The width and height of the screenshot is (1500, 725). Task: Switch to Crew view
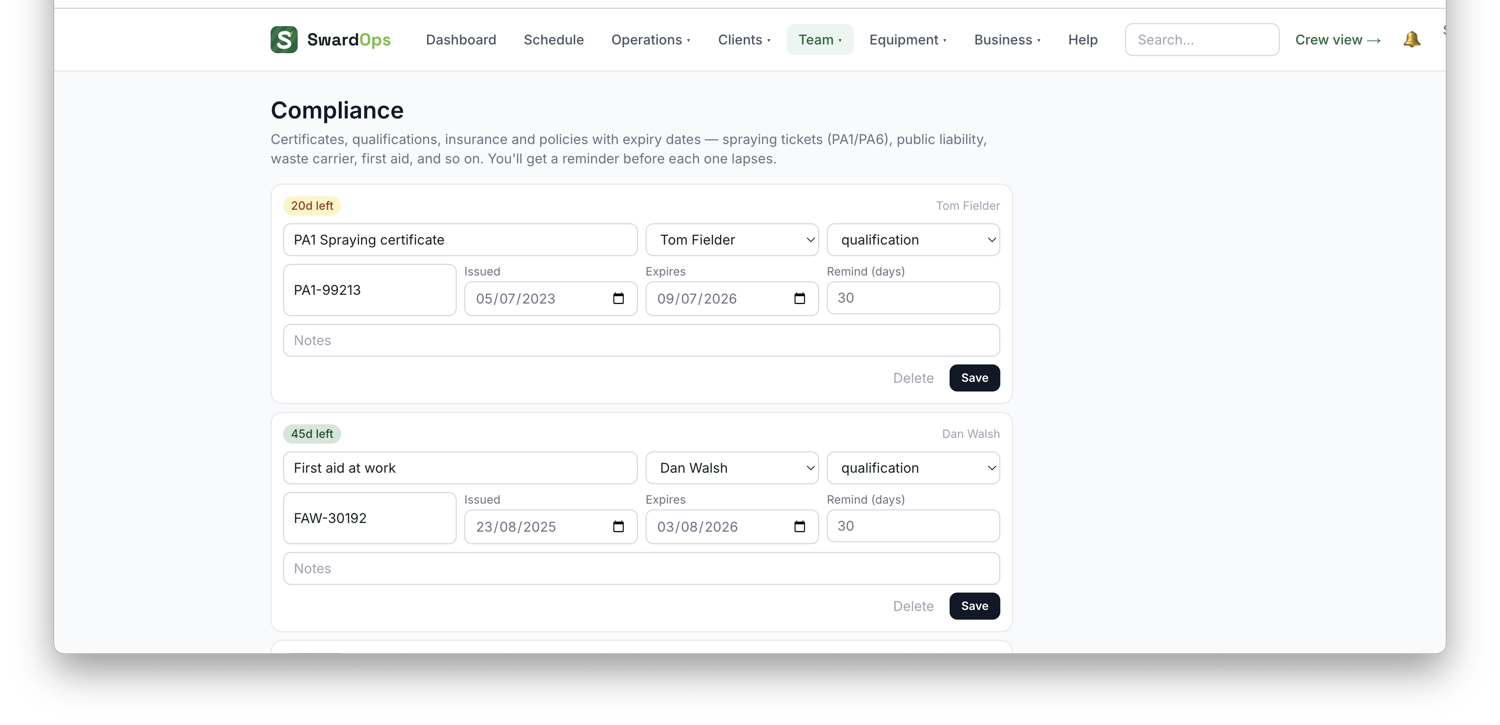(1338, 40)
